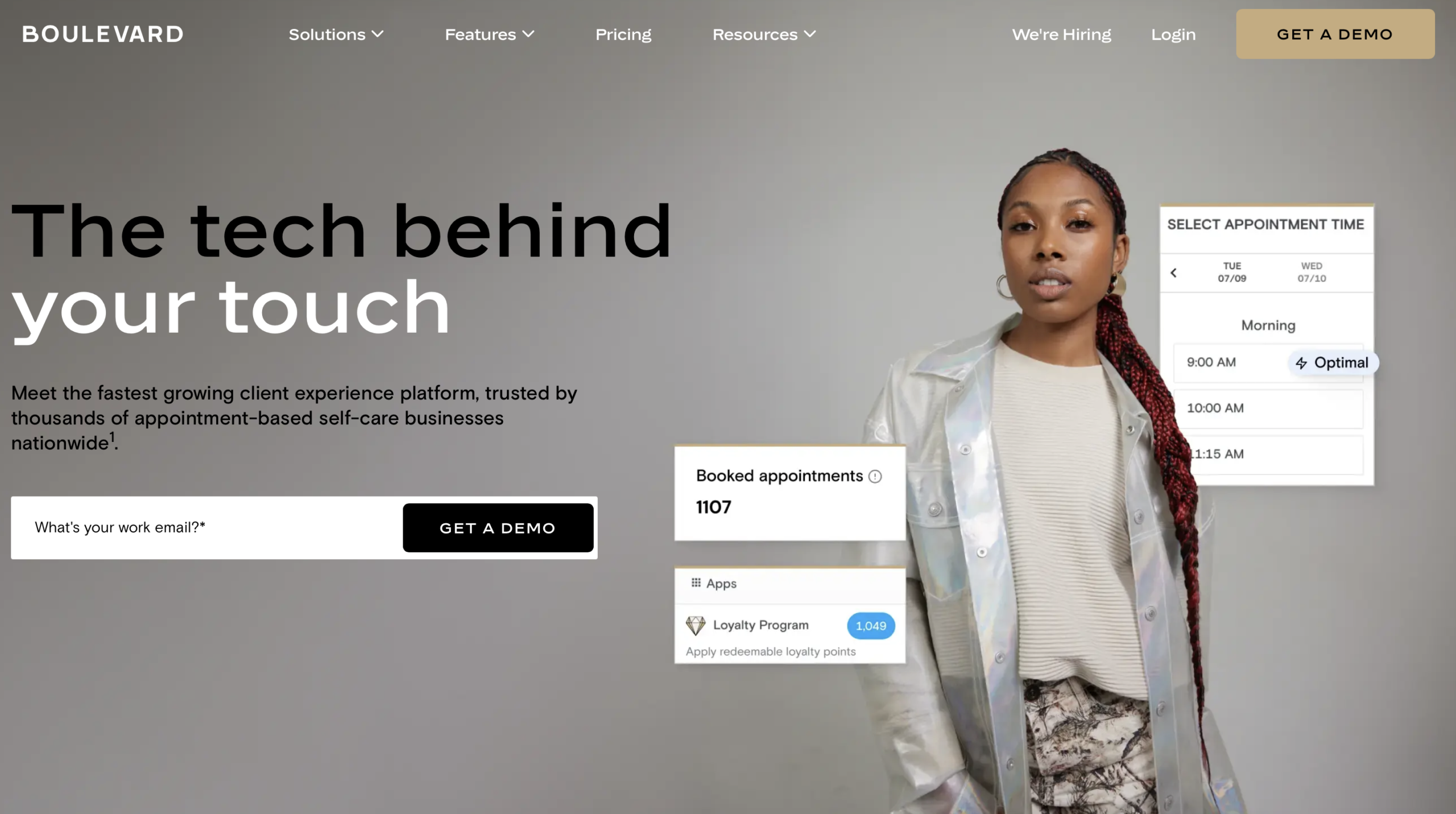Click the Optimal lightning bolt badge
Viewport: 1456px width, 814px height.
(1333, 363)
